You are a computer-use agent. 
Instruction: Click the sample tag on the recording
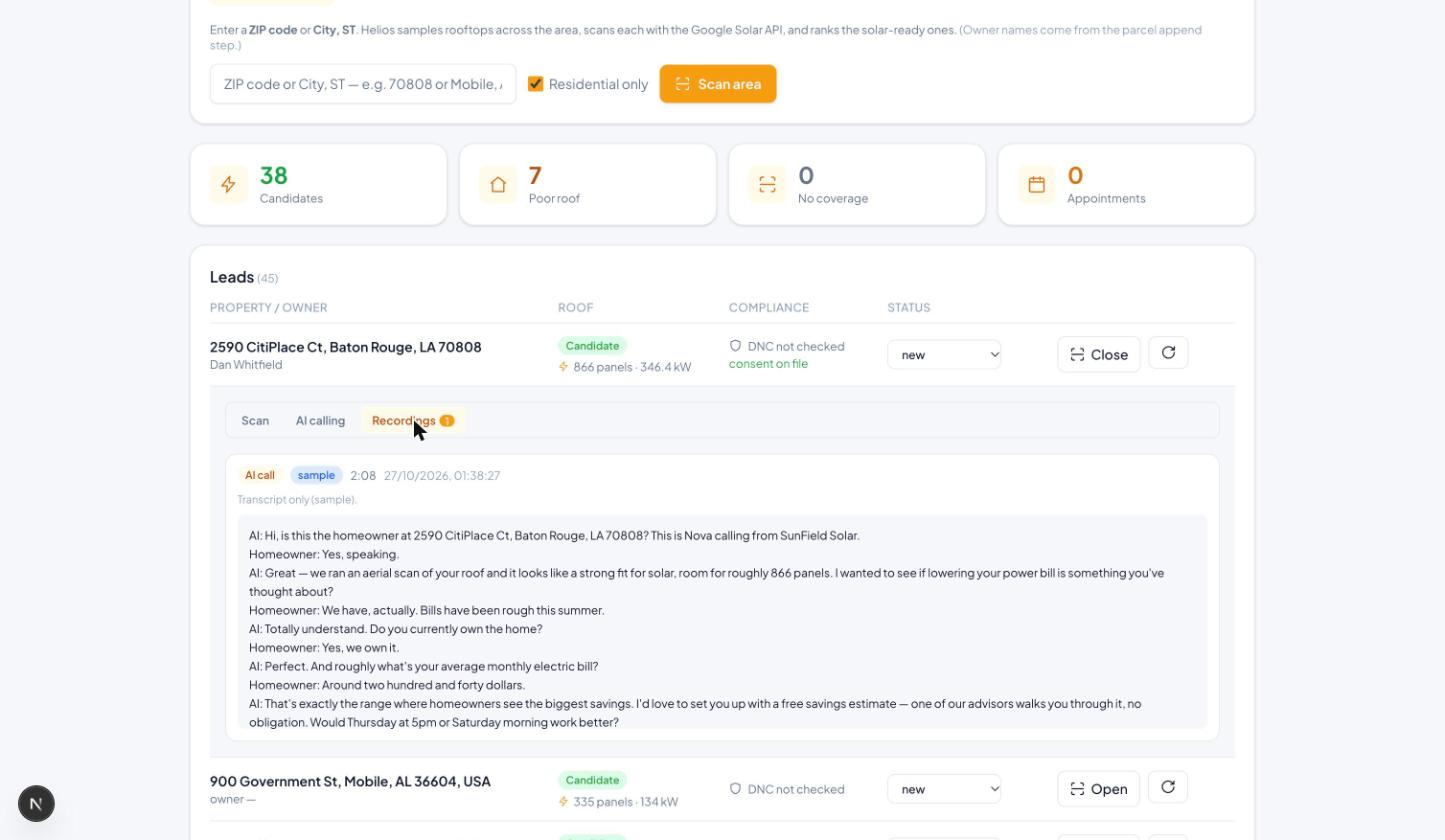[316, 475]
